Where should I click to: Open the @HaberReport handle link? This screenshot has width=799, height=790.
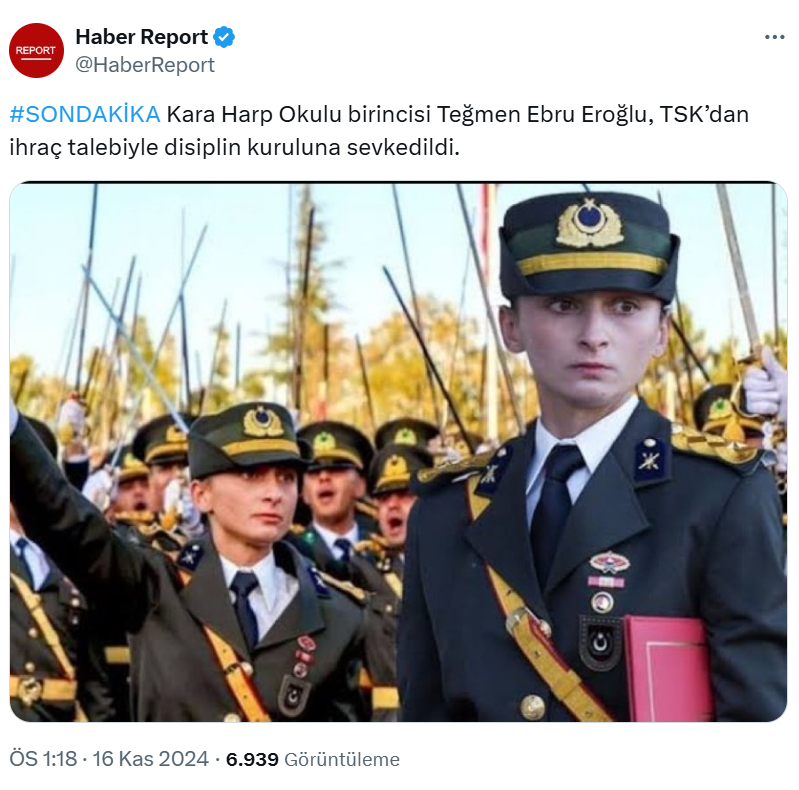point(145,65)
